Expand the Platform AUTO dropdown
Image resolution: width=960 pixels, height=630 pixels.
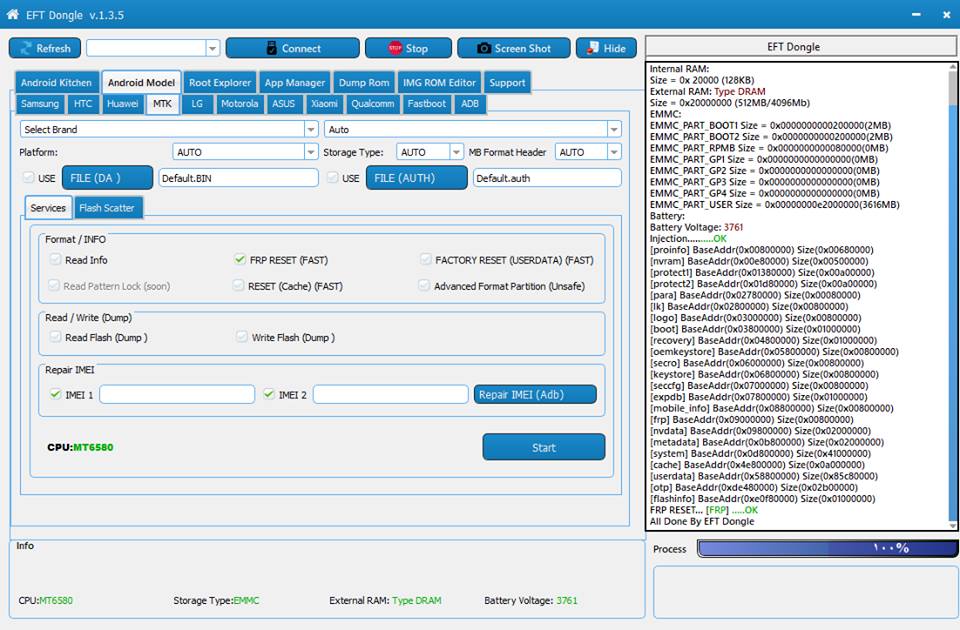[311, 152]
